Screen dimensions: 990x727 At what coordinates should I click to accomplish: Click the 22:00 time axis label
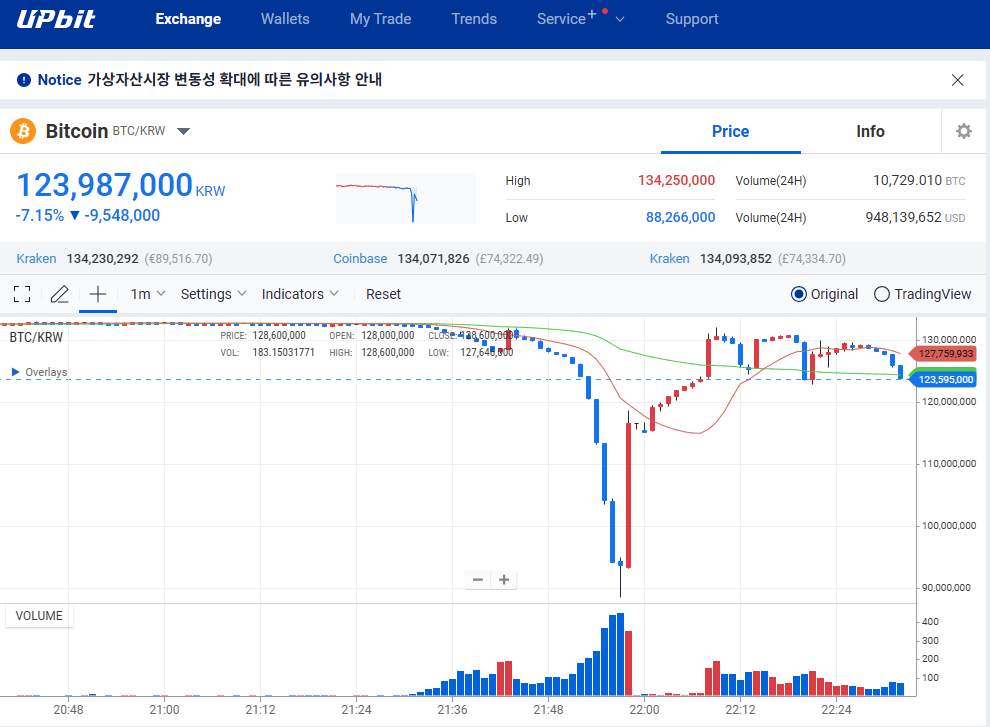point(644,710)
